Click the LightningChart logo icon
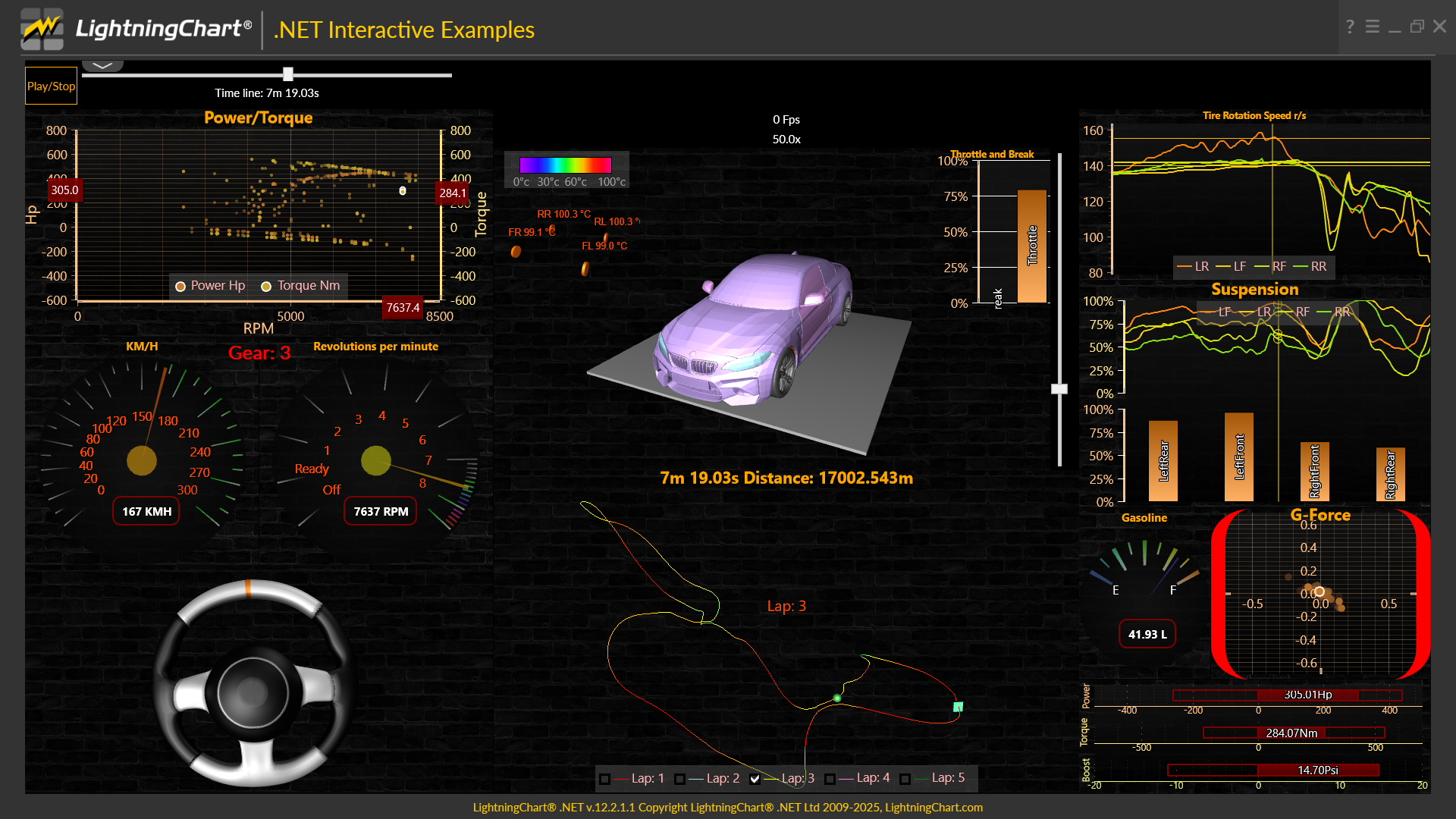The image size is (1456, 819). (42, 29)
